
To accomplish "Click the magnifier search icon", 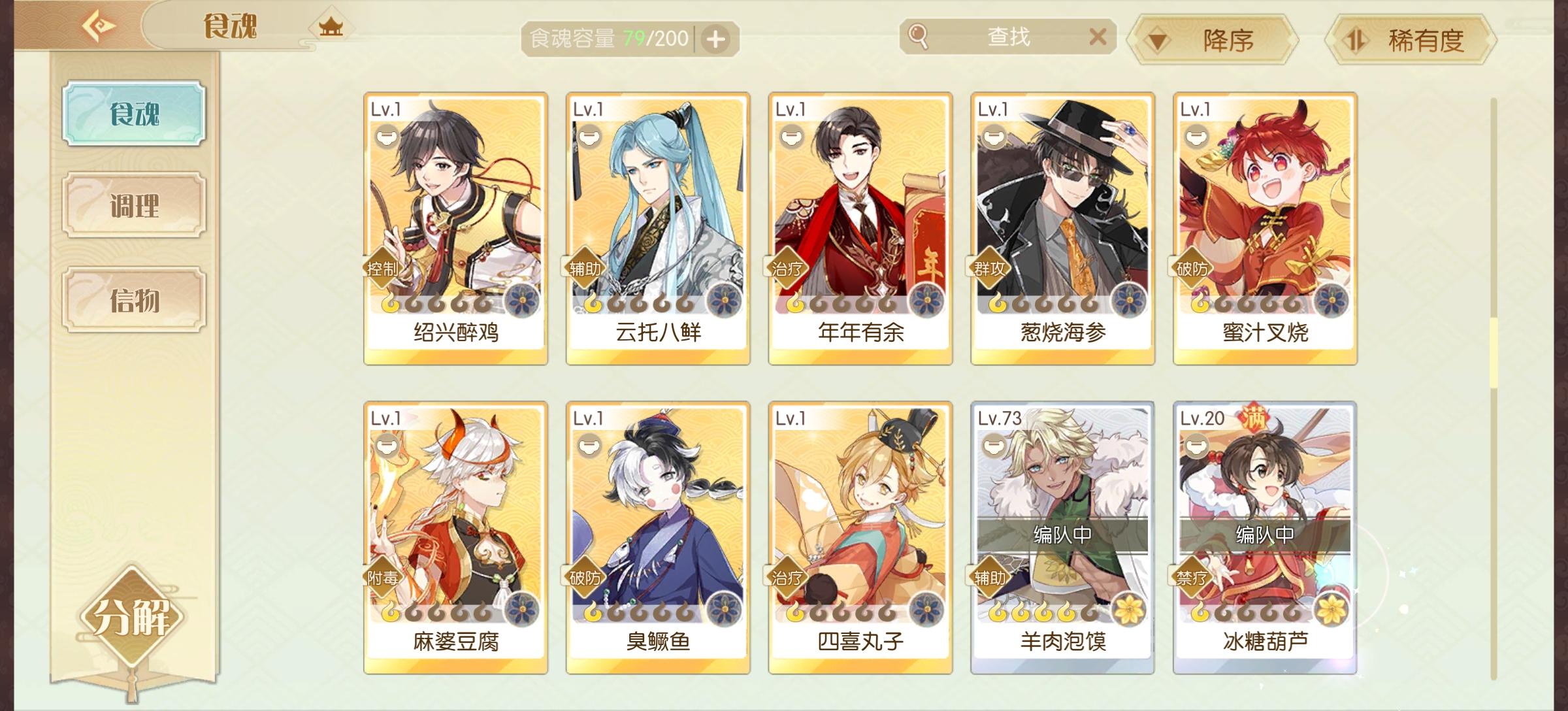I will [918, 36].
